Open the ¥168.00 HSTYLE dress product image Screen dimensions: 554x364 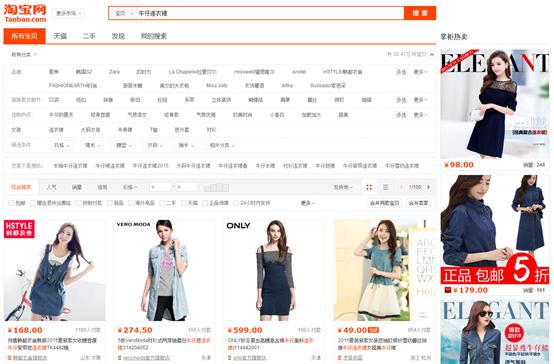(54, 270)
